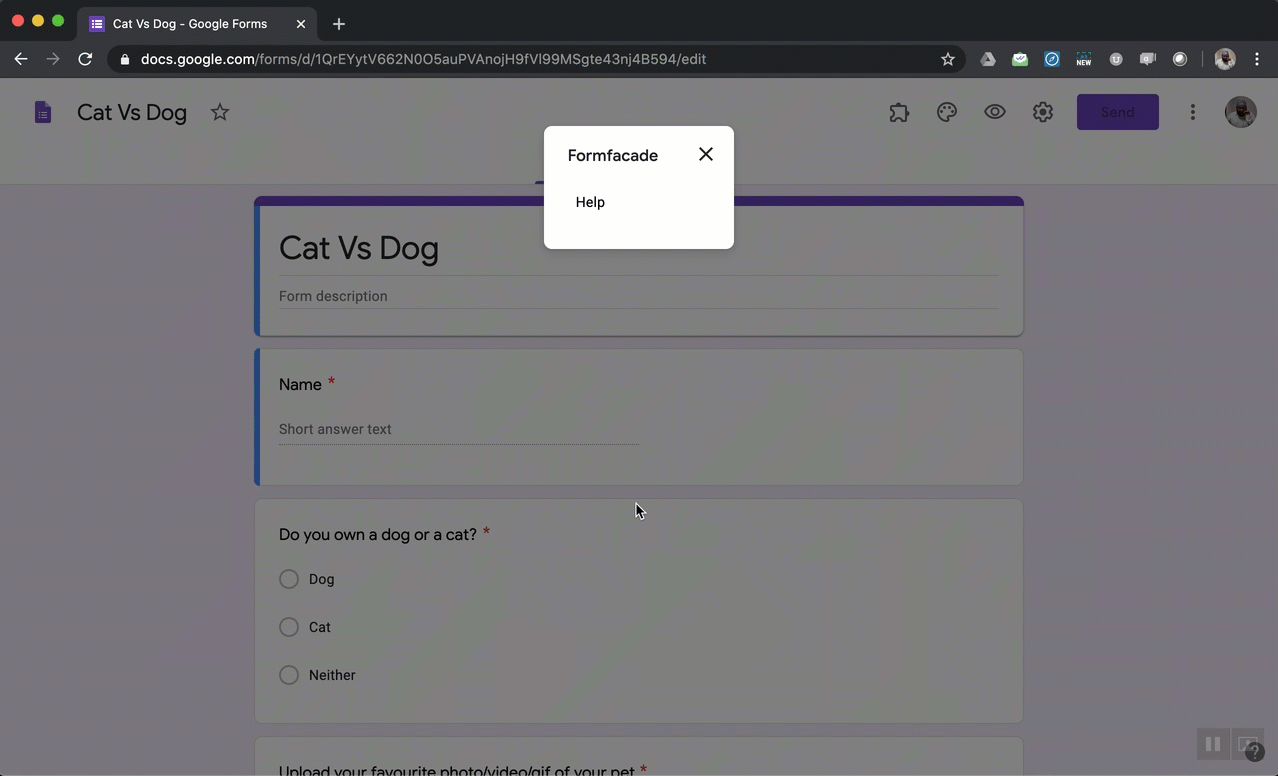Screen dimensions: 1278x776
Task: Open the Formfacade compass extension icon
Action: pos(1052,59)
